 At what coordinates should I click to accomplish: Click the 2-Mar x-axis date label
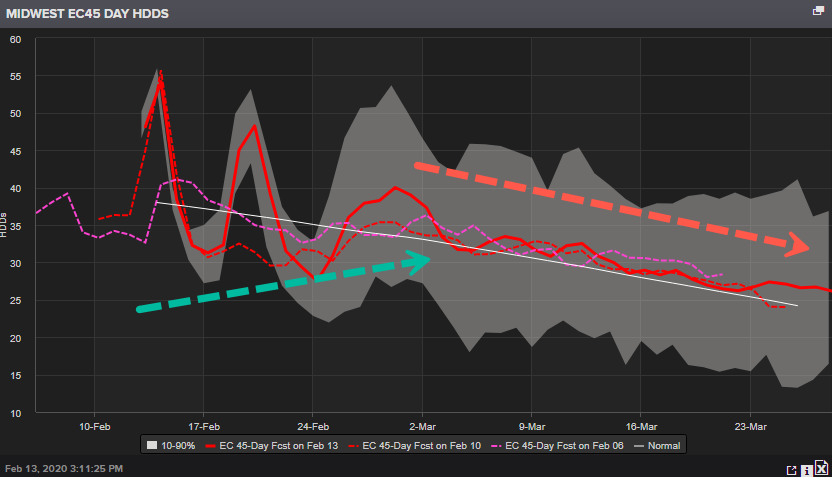click(x=422, y=424)
